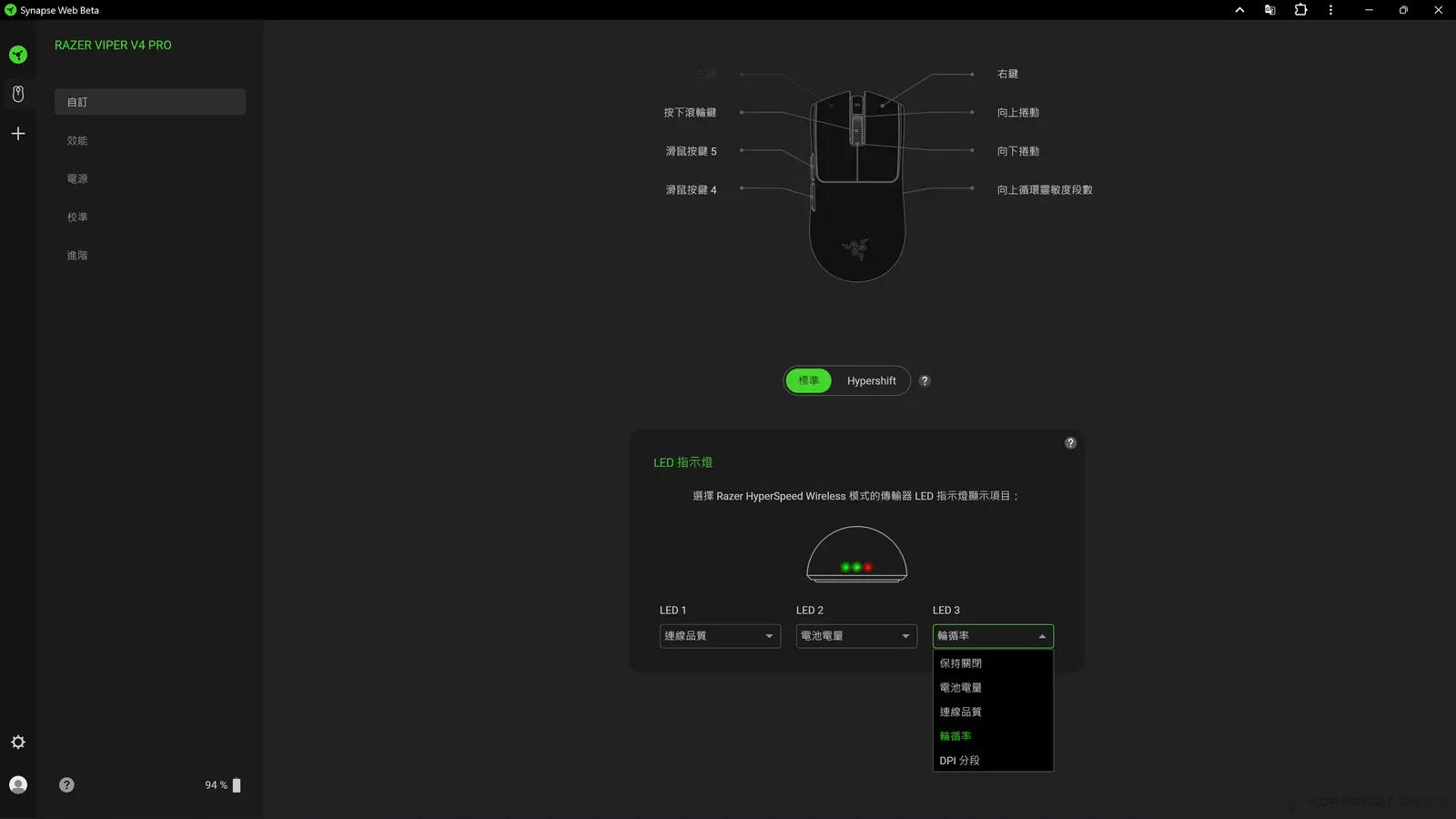Check the 94 % battery indicator

coord(223,785)
